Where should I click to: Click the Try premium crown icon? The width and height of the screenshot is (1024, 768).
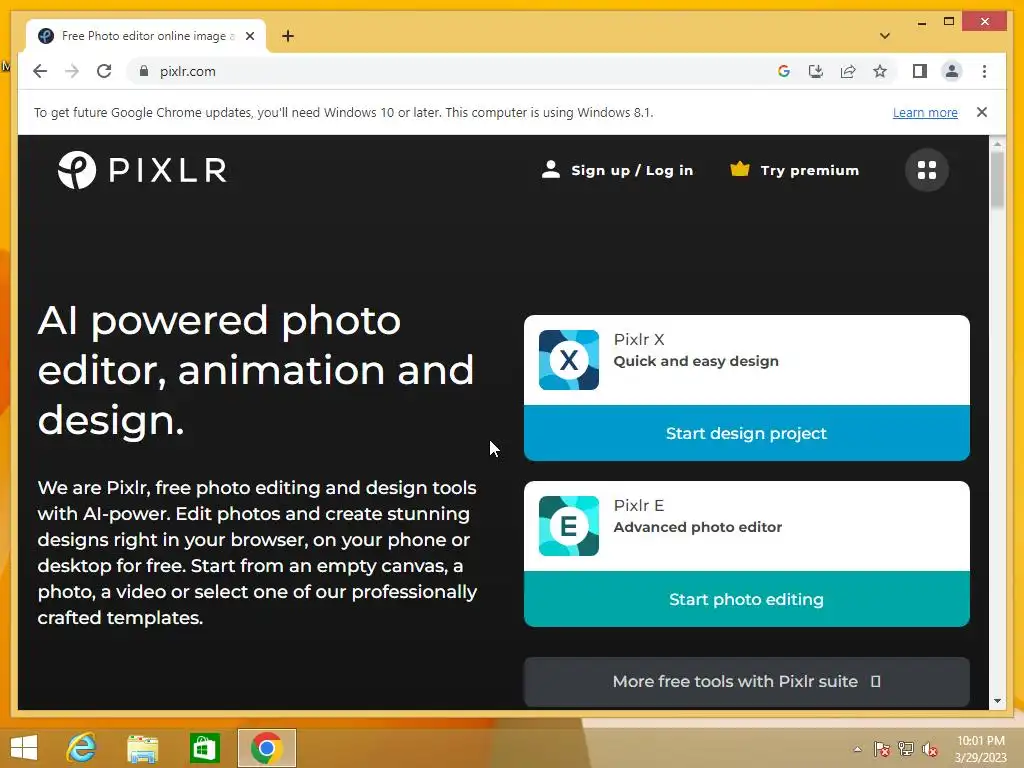coord(740,170)
